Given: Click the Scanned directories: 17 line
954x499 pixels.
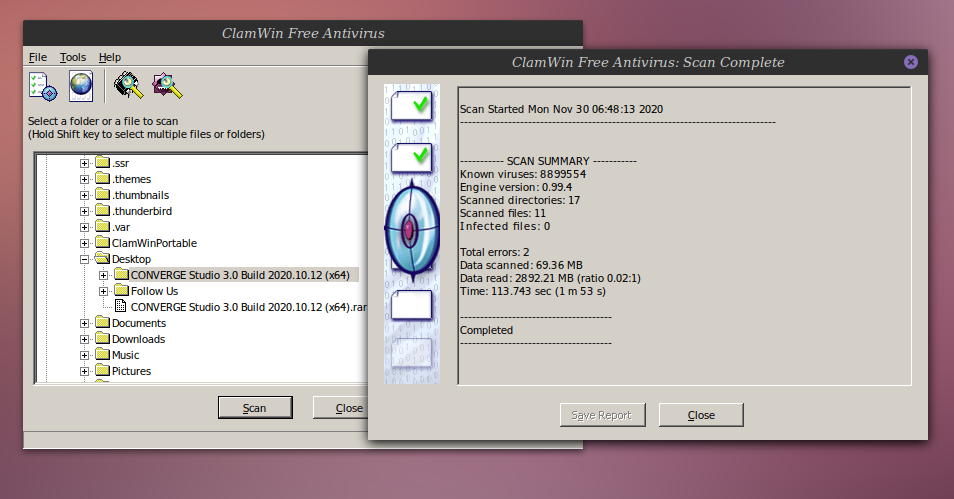Looking at the screenshot, I should click(520, 200).
